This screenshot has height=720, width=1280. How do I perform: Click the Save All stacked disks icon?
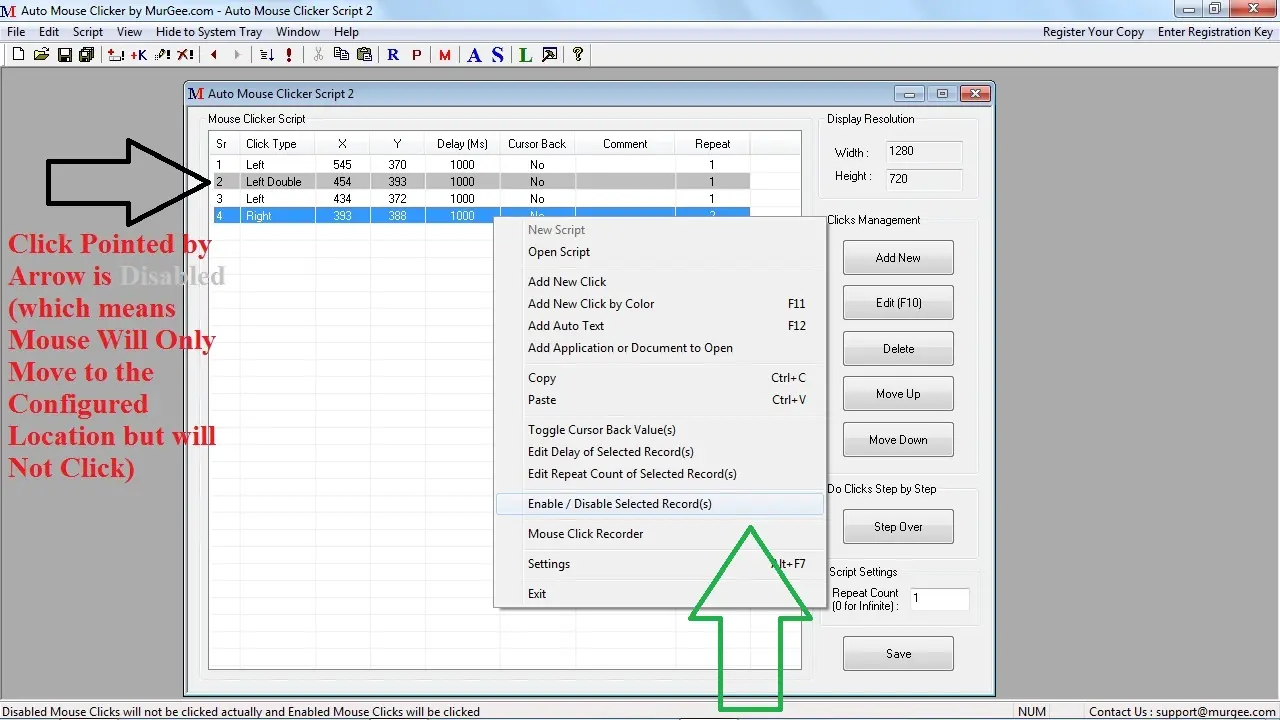click(x=86, y=55)
